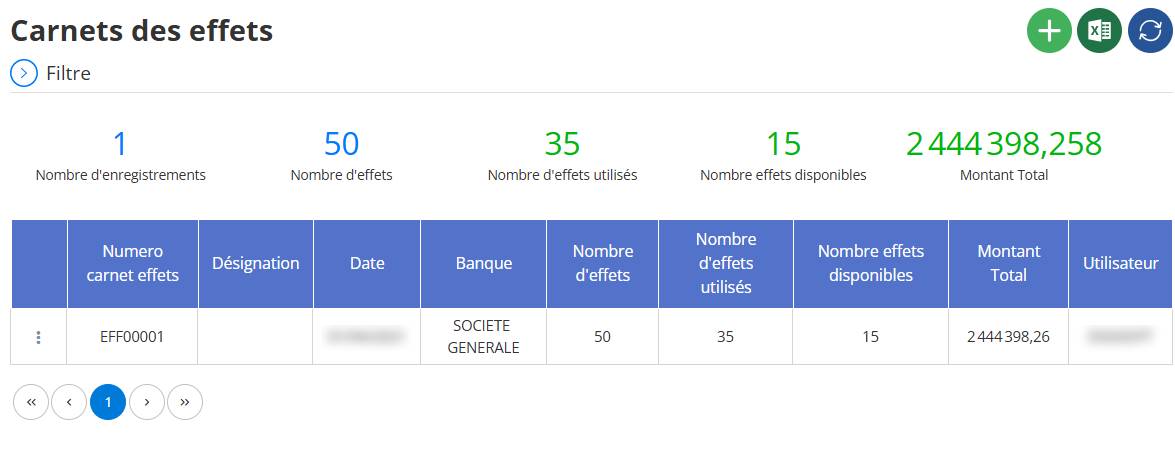1175x462 pixels.
Task: Click the Utilisateur column header
Action: pos(1121,264)
